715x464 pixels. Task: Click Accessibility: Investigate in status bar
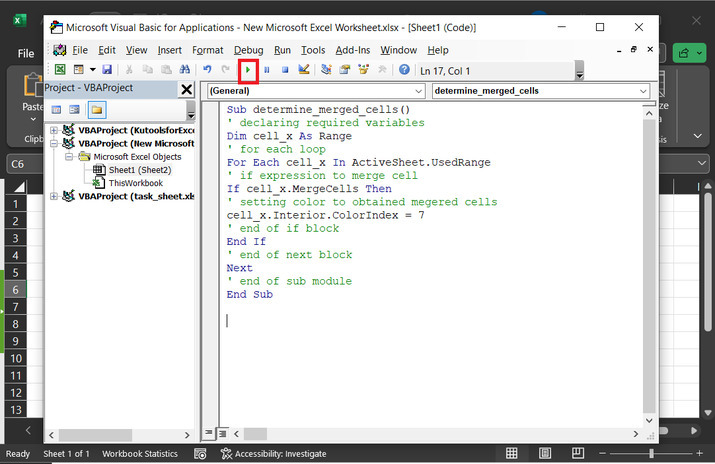click(x=273, y=453)
